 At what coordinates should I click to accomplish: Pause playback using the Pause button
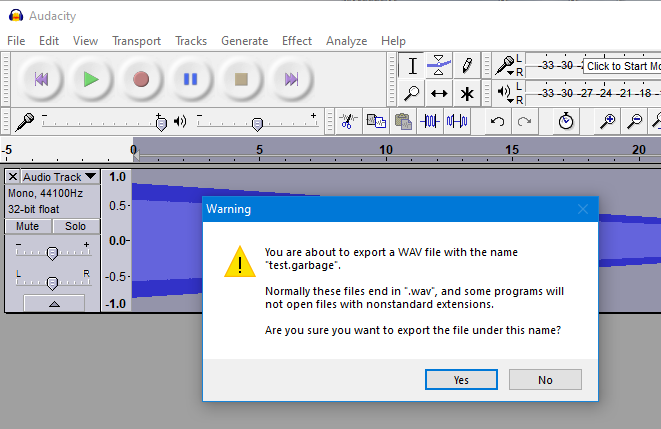click(191, 79)
